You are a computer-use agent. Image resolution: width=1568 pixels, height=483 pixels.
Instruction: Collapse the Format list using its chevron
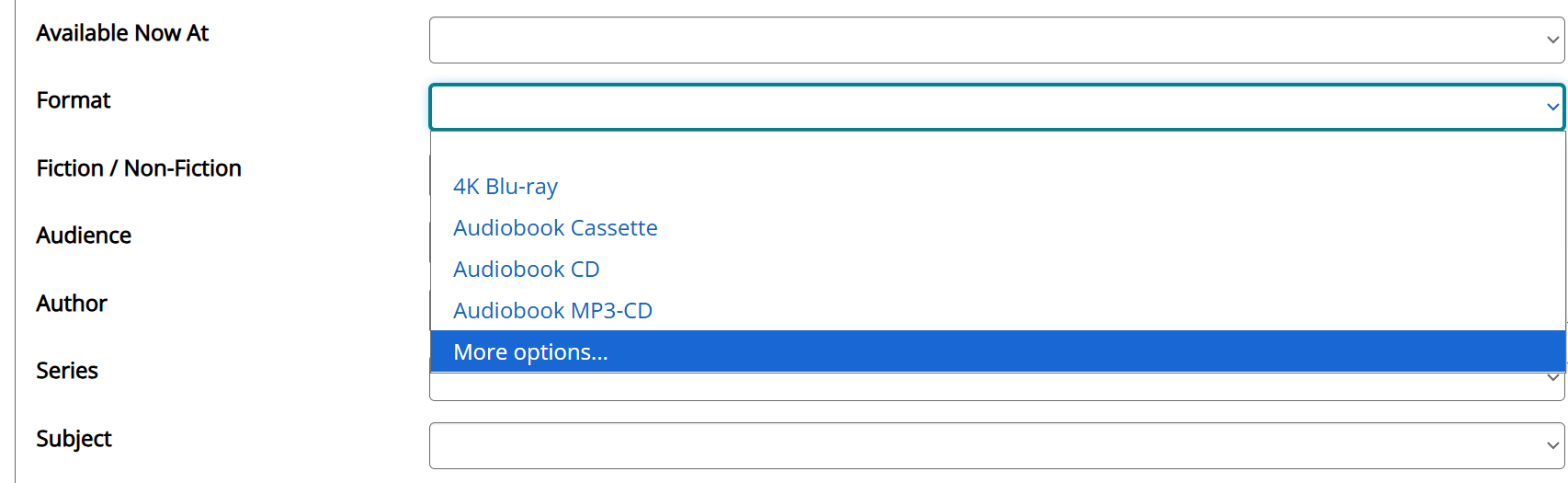click(1552, 107)
